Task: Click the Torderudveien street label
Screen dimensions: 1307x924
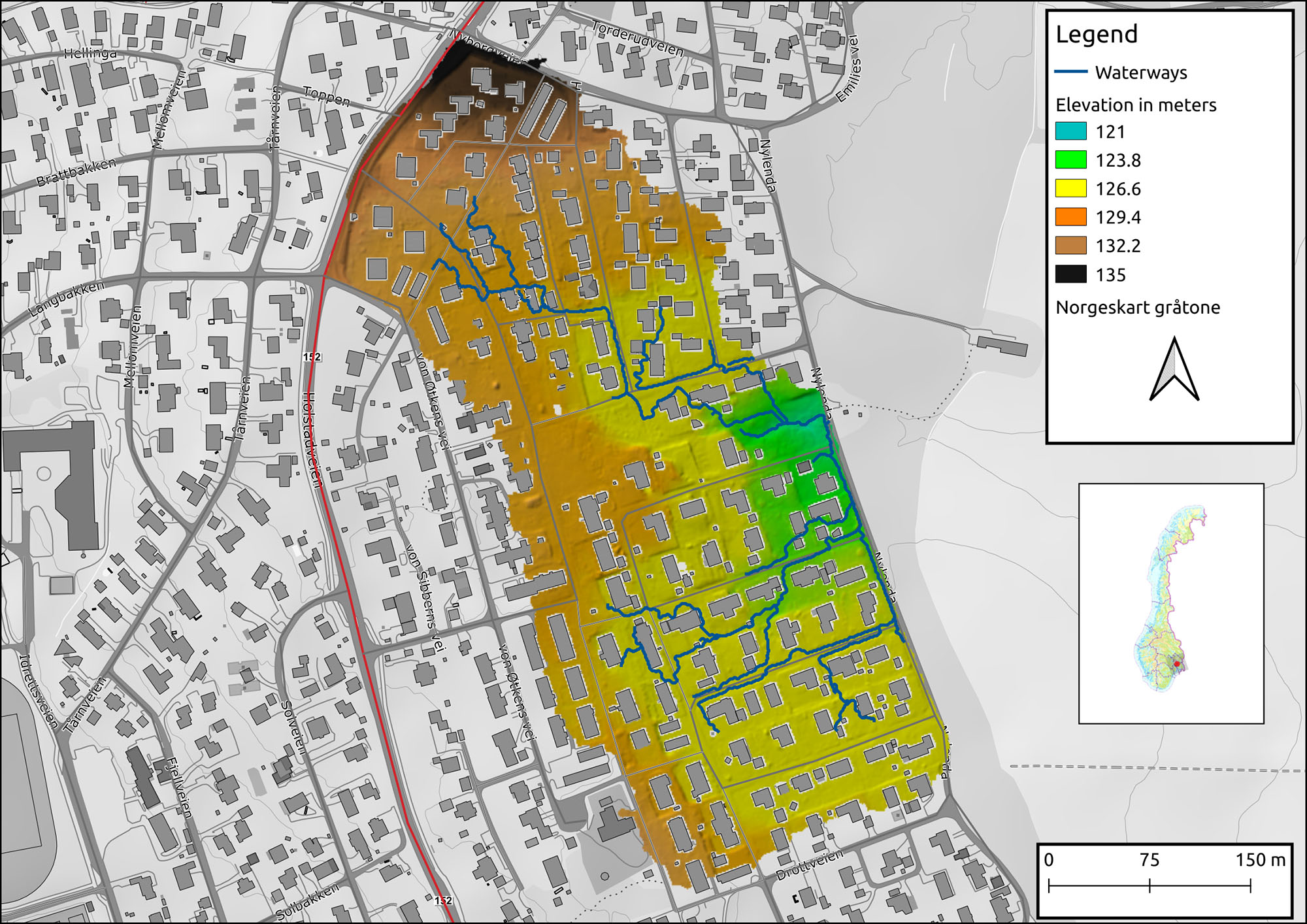Action: pyautogui.click(x=637, y=39)
